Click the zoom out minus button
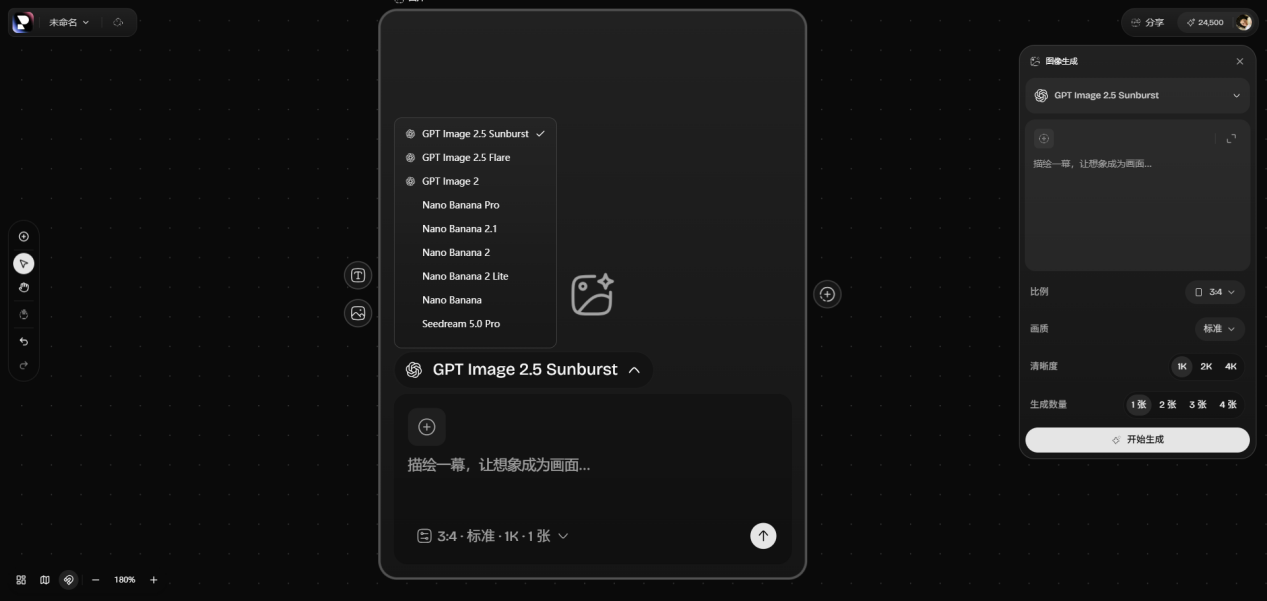 (96, 580)
